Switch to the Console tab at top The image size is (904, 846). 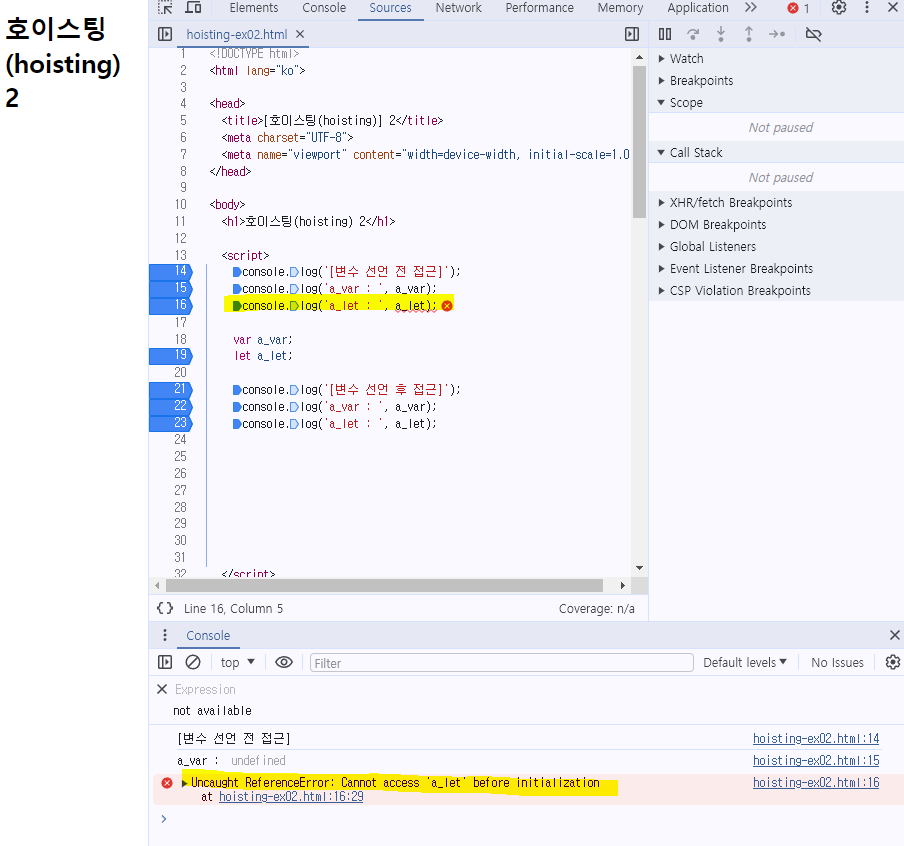324,8
